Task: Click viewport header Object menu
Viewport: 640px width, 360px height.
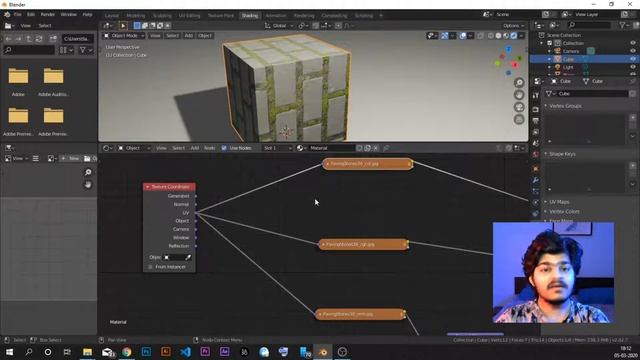Action: point(205,36)
